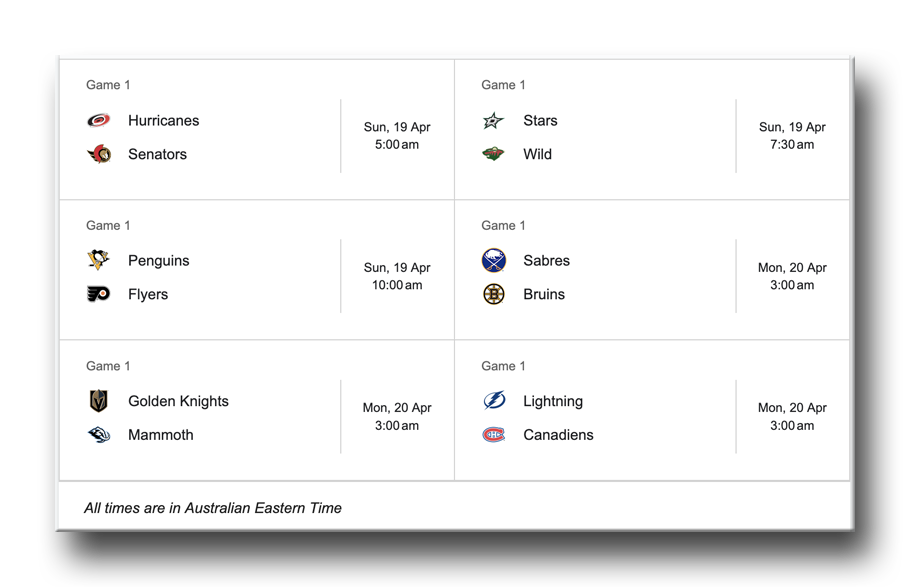Click the Canadiens team name
This screenshot has width=910, height=587.
558,436
